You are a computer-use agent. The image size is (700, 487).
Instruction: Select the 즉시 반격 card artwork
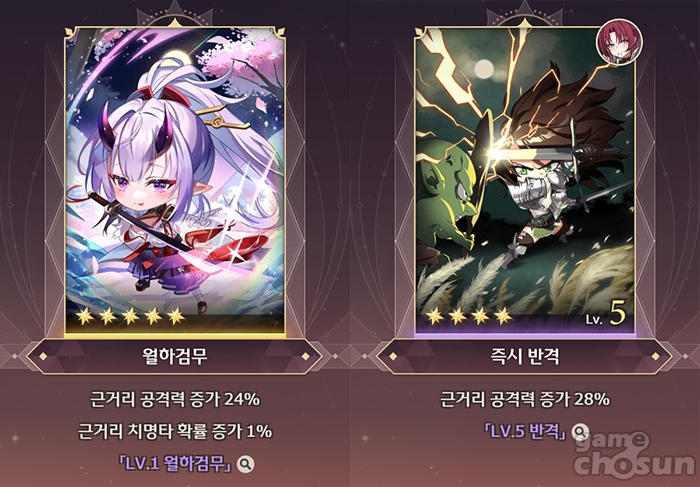(525, 180)
